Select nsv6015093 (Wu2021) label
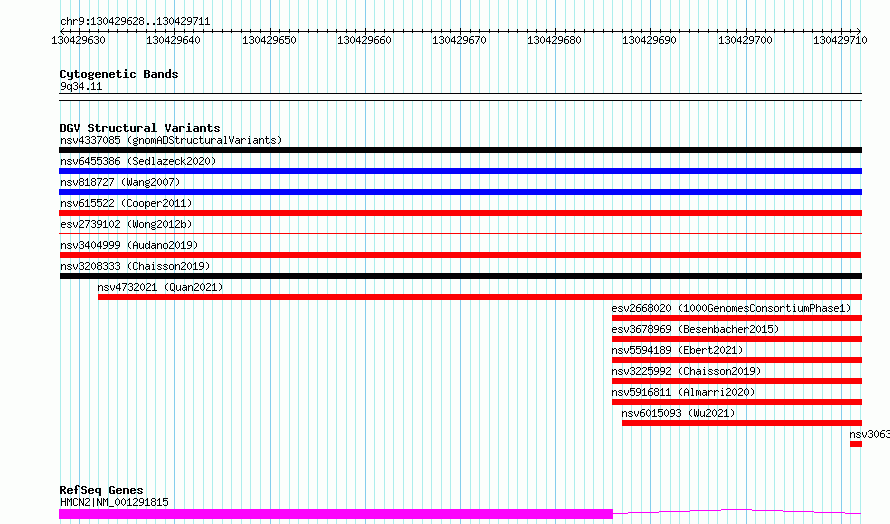This screenshot has width=890, height=524. point(678,413)
